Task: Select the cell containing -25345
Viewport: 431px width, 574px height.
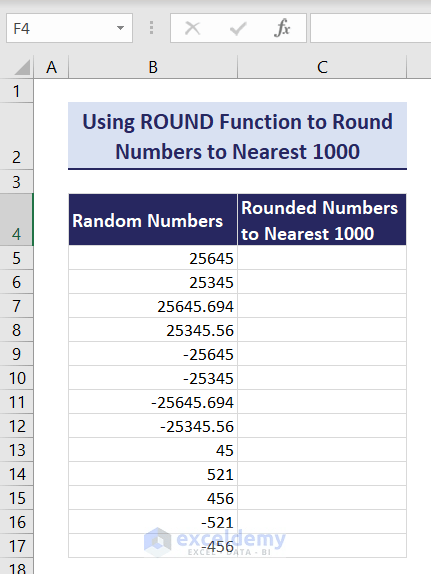Action: 153,378
